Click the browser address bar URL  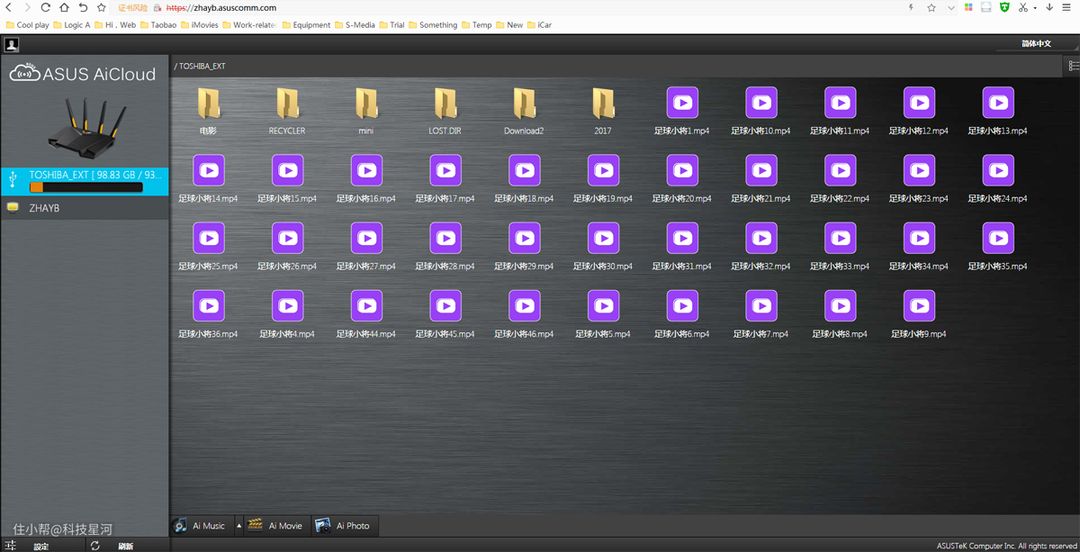point(220,7)
